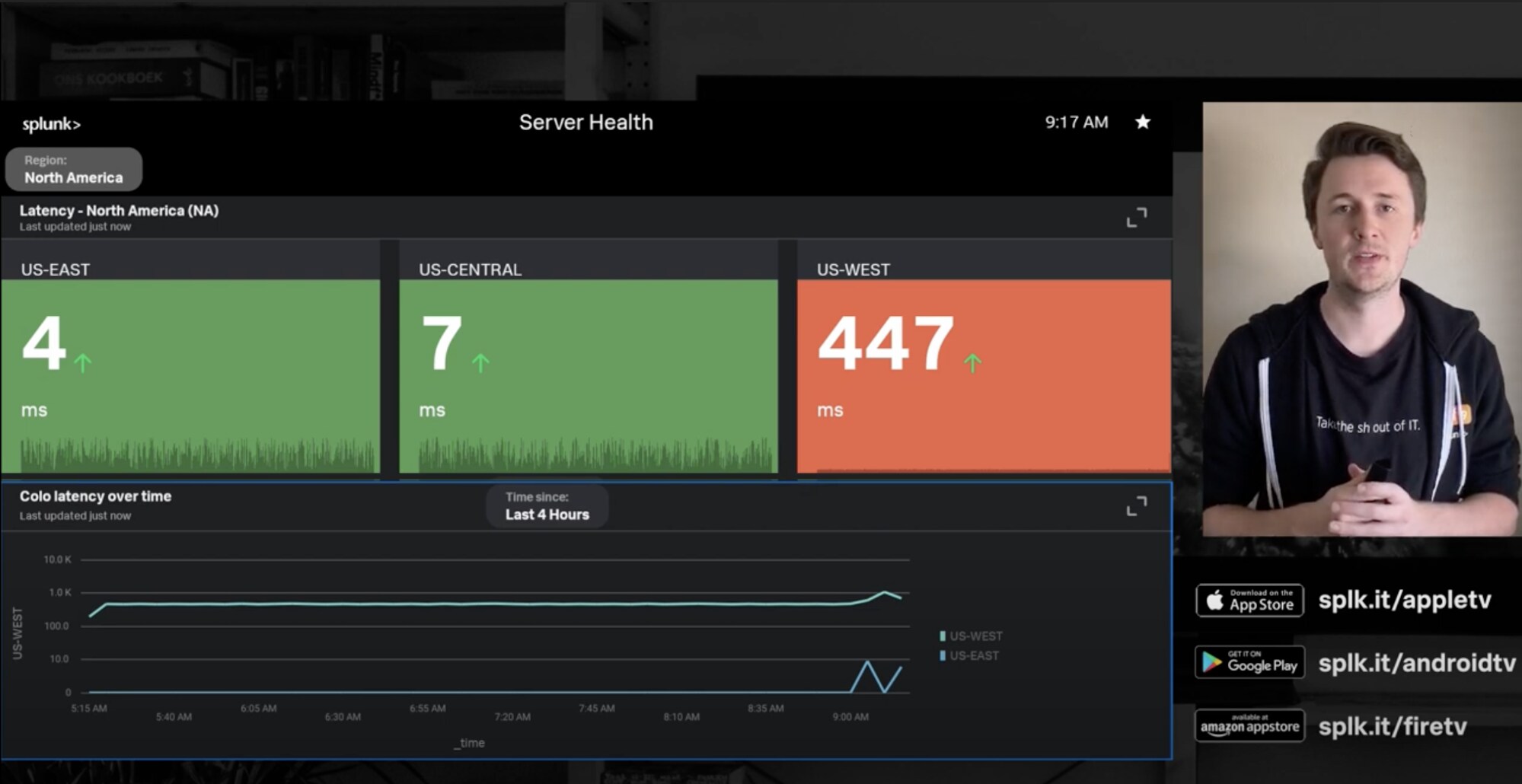The height and width of the screenshot is (784, 1522).
Task: Click the US-CENTRAL sparkline chart
Action: tap(595, 454)
